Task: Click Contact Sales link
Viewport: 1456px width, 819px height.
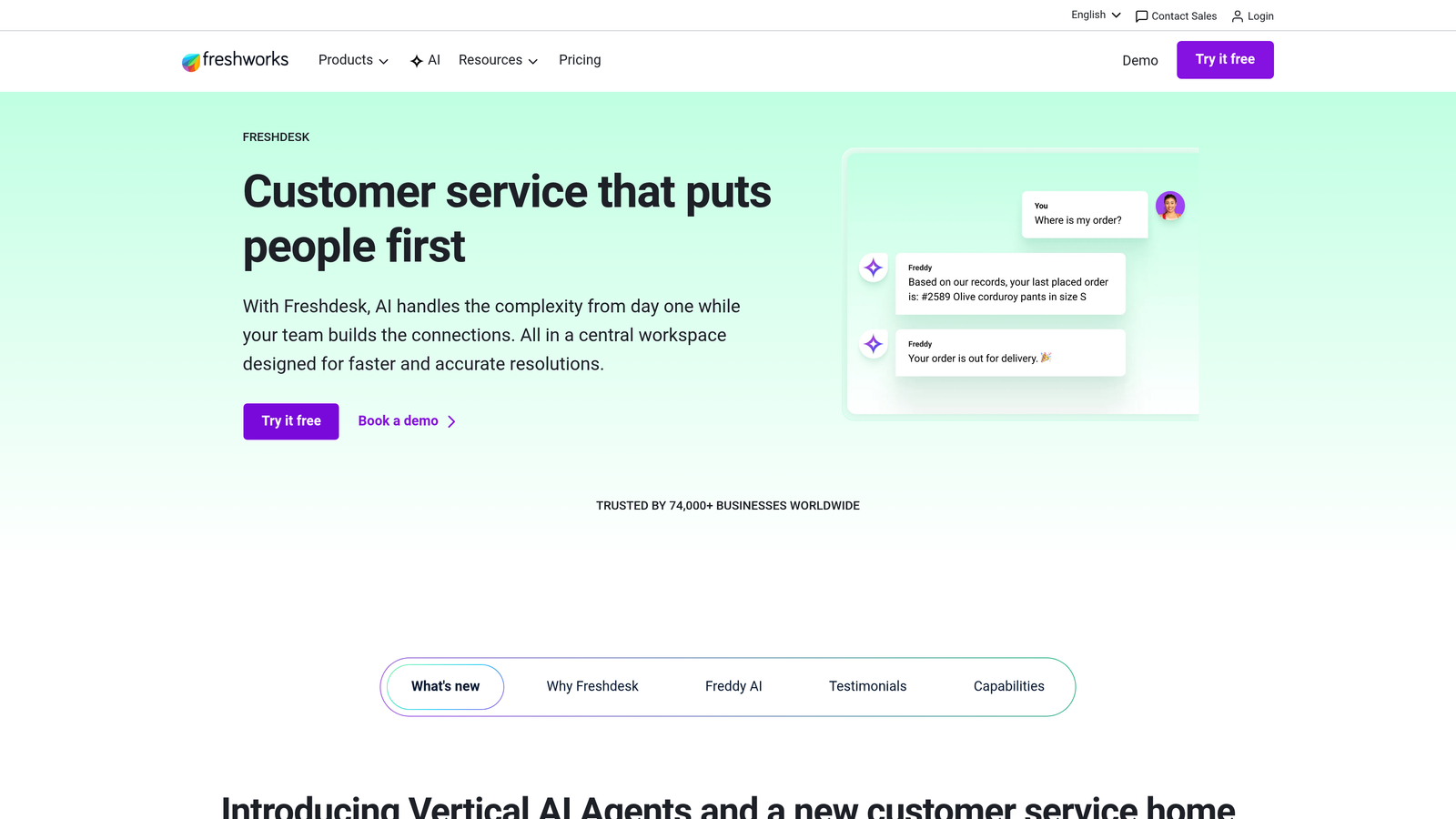Action: [1176, 16]
